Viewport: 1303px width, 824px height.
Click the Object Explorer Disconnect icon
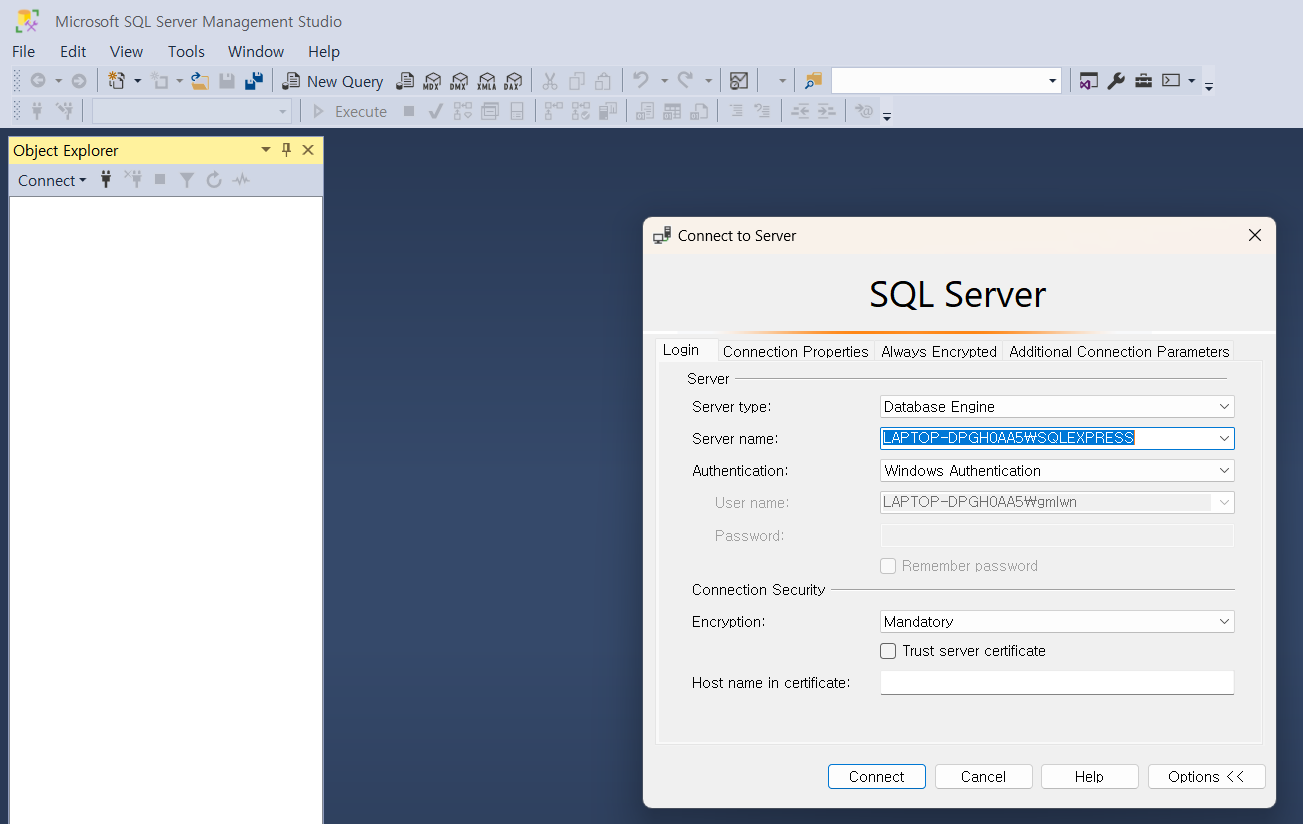(x=133, y=180)
